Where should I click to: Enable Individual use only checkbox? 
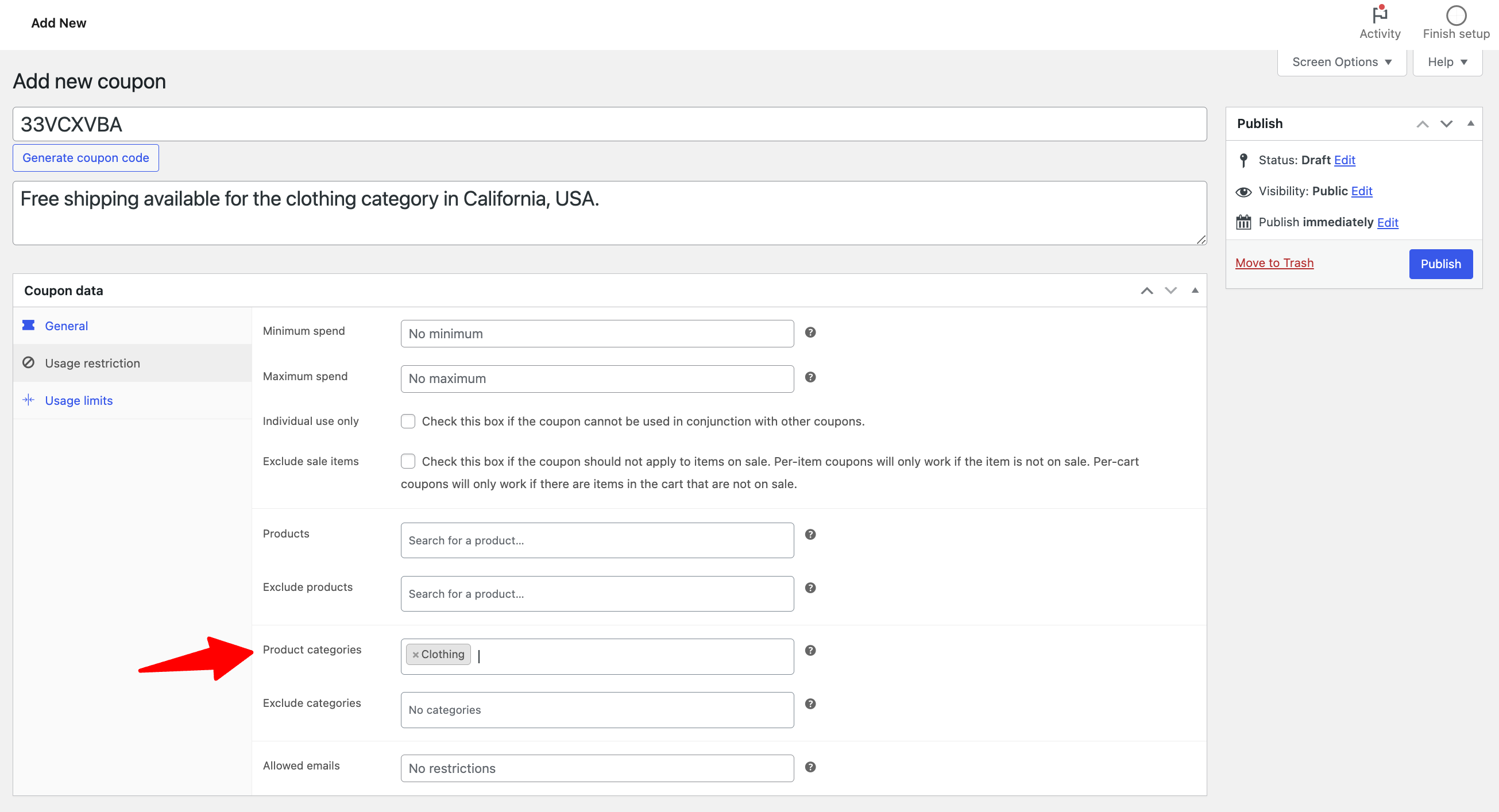tap(408, 421)
